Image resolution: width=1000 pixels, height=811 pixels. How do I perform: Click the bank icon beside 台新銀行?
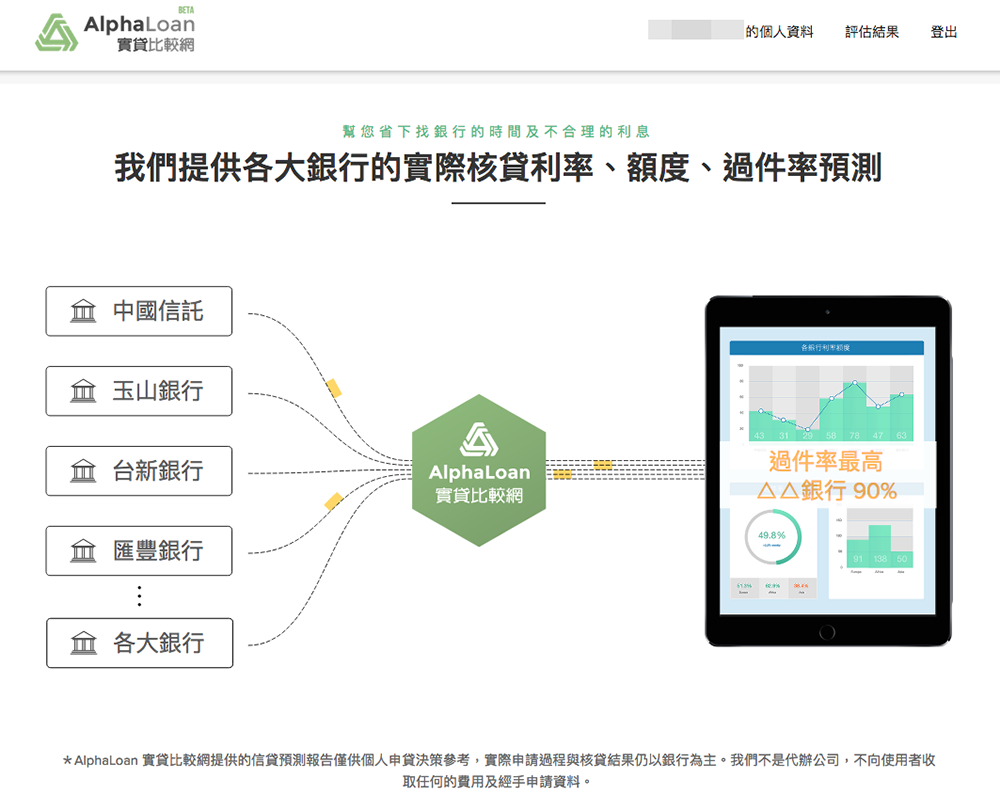(x=83, y=471)
